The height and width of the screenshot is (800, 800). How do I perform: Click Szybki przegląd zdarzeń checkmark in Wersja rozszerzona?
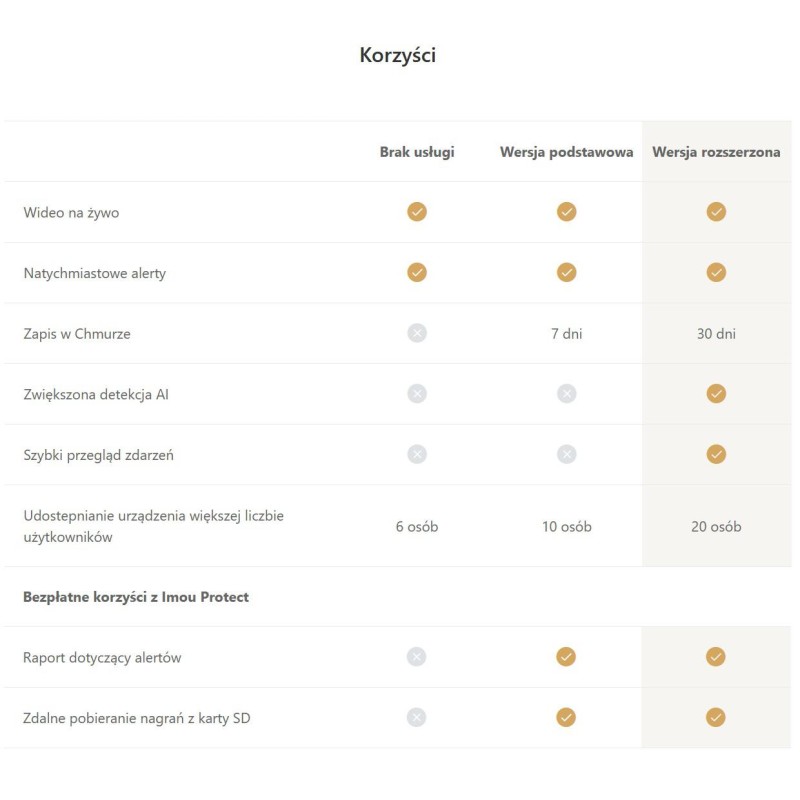[x=716, y=454]
